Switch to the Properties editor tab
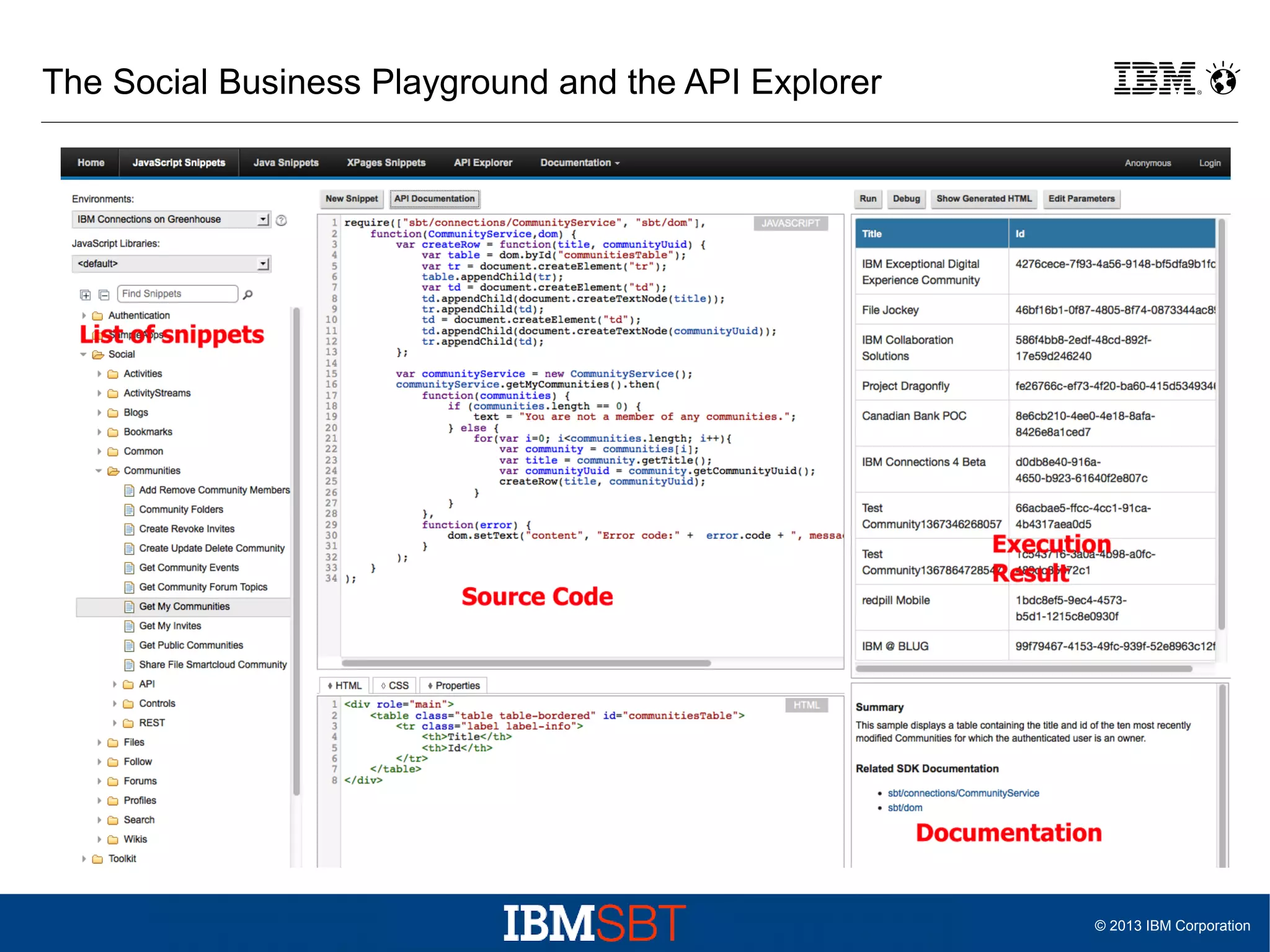 click(x=454, y=686)
